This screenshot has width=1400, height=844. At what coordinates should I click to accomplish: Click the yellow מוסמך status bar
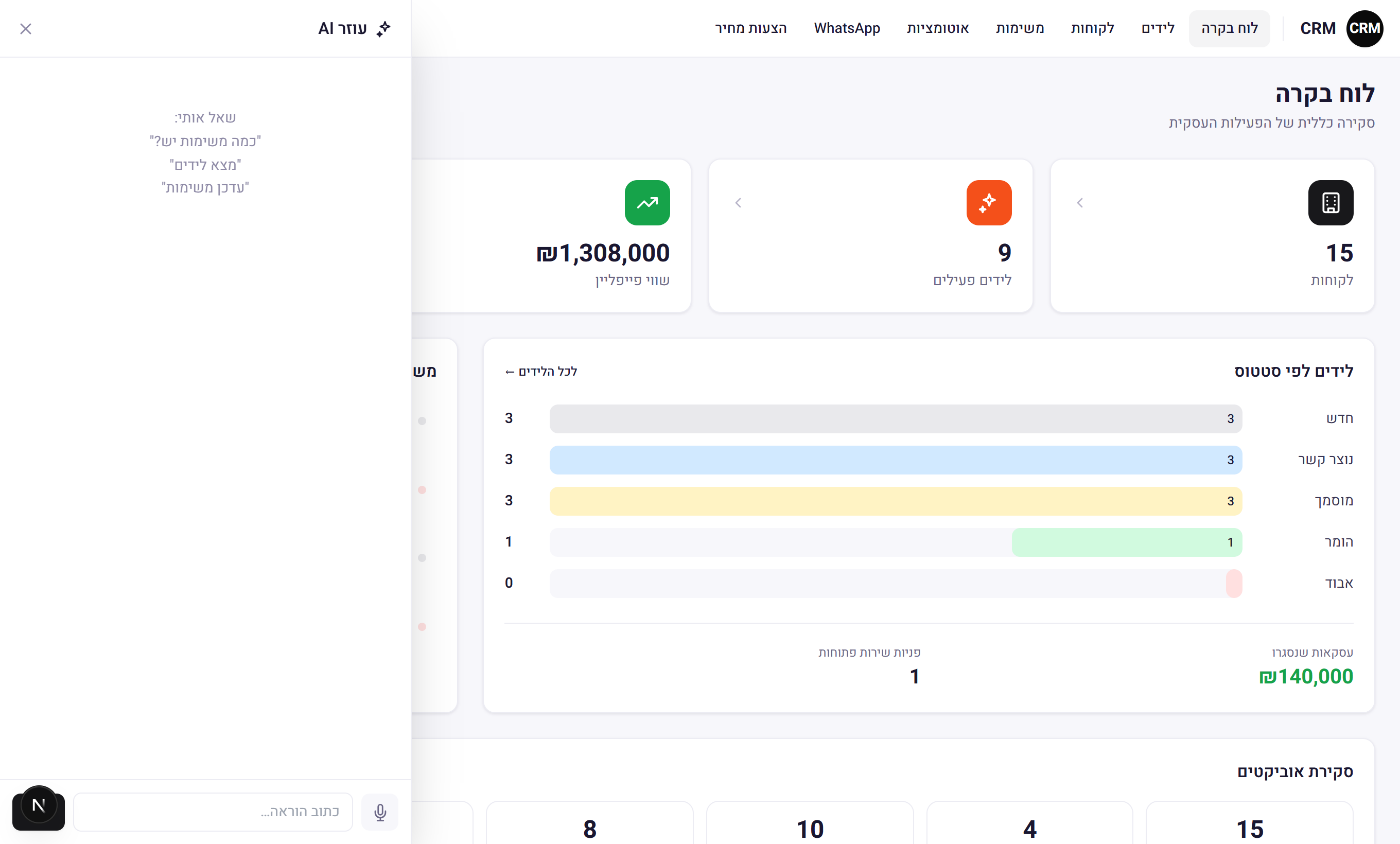tap(896, 501)
